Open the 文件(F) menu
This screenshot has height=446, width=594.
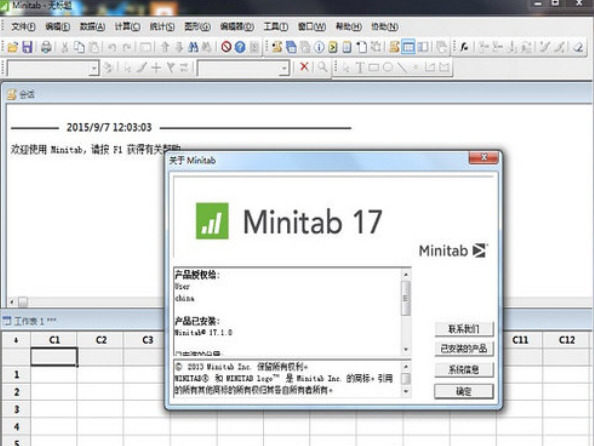[23, 27]
